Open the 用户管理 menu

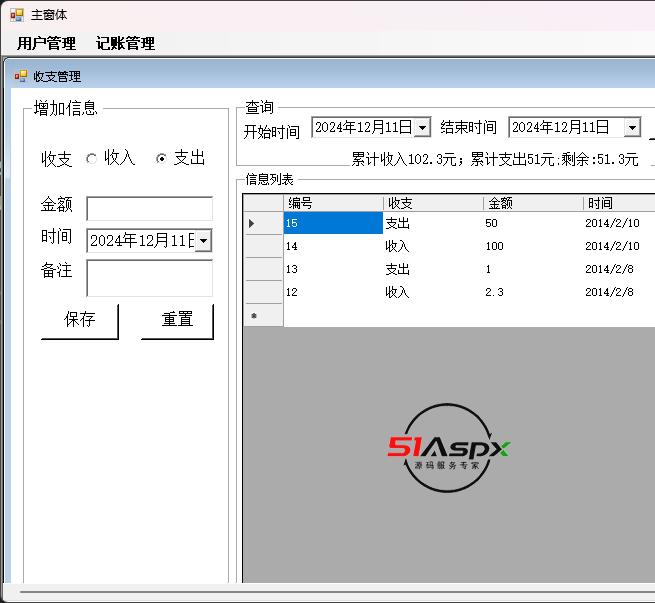46,43
